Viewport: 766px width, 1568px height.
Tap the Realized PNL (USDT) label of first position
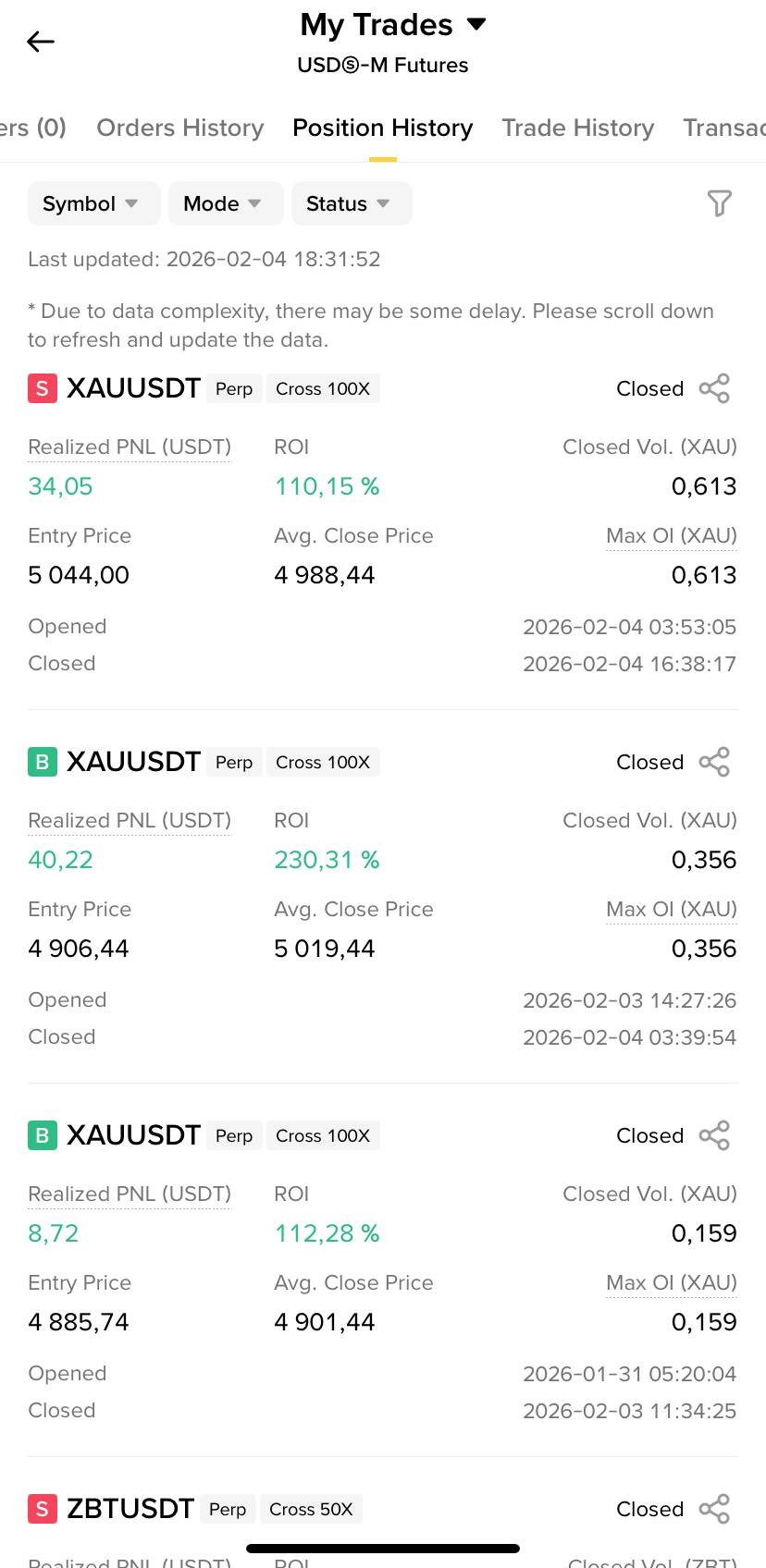[130, 447]
